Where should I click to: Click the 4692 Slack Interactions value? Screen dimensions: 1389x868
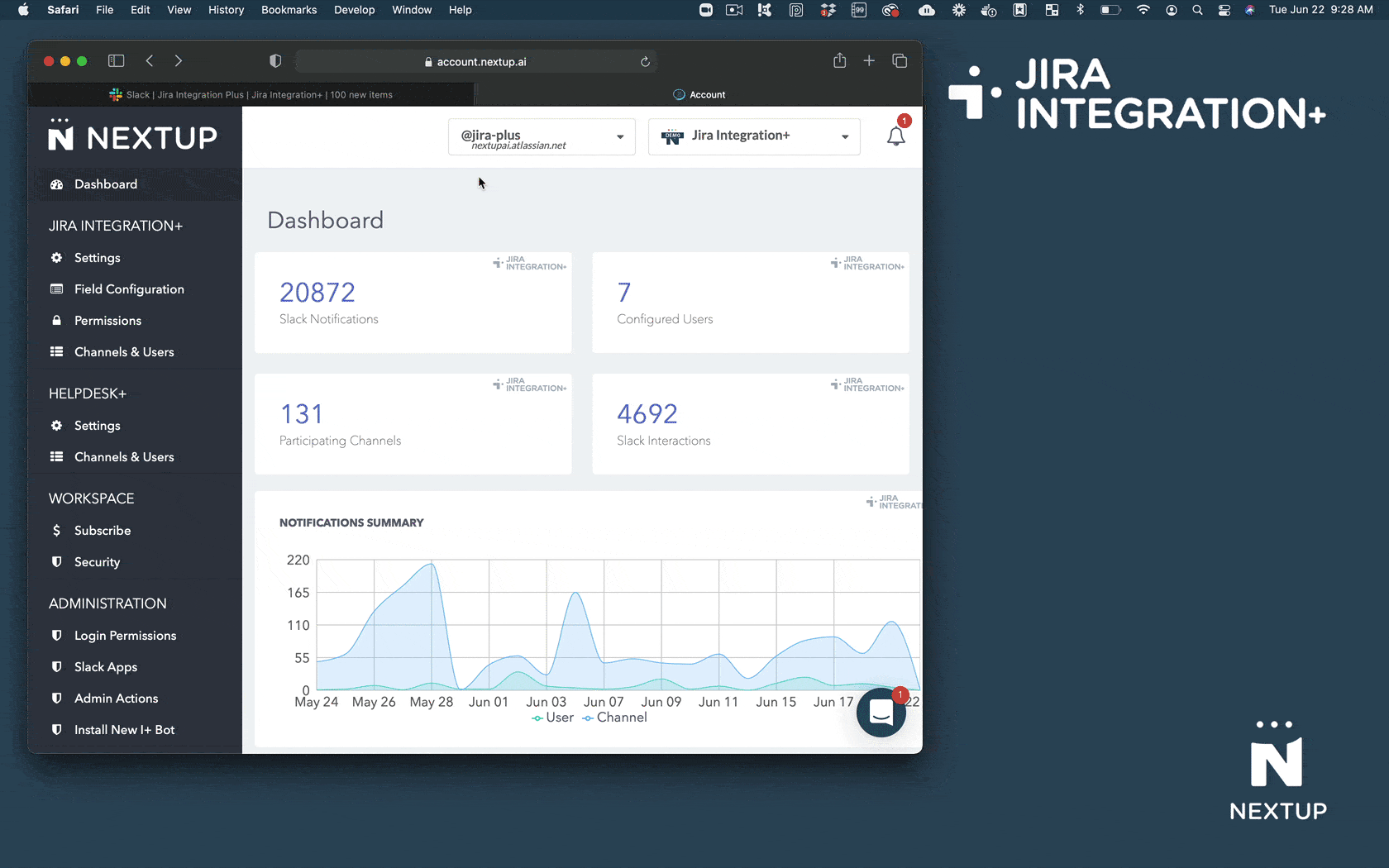(647, 414)
